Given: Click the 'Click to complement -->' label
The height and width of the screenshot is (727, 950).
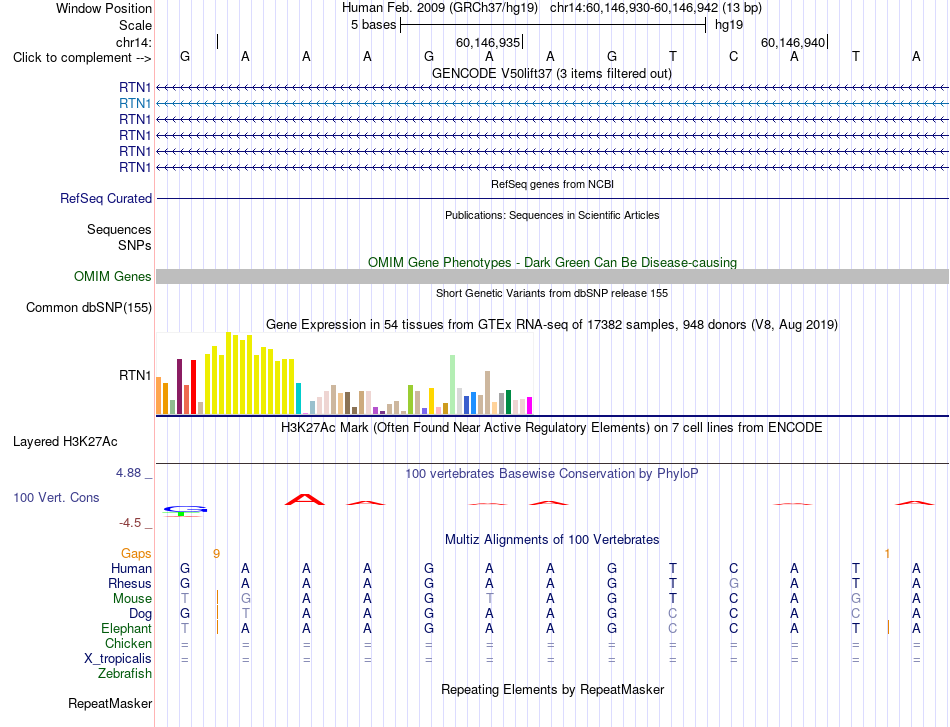Looking at the screenshot, I should click(x=82, y=58).
